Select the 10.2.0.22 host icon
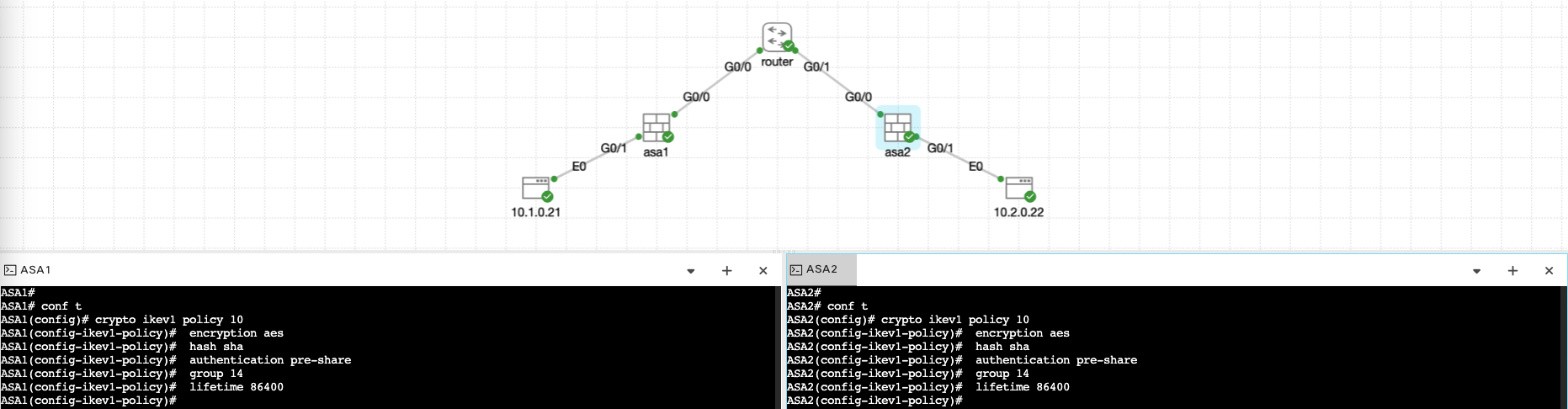 point(1018,187)
